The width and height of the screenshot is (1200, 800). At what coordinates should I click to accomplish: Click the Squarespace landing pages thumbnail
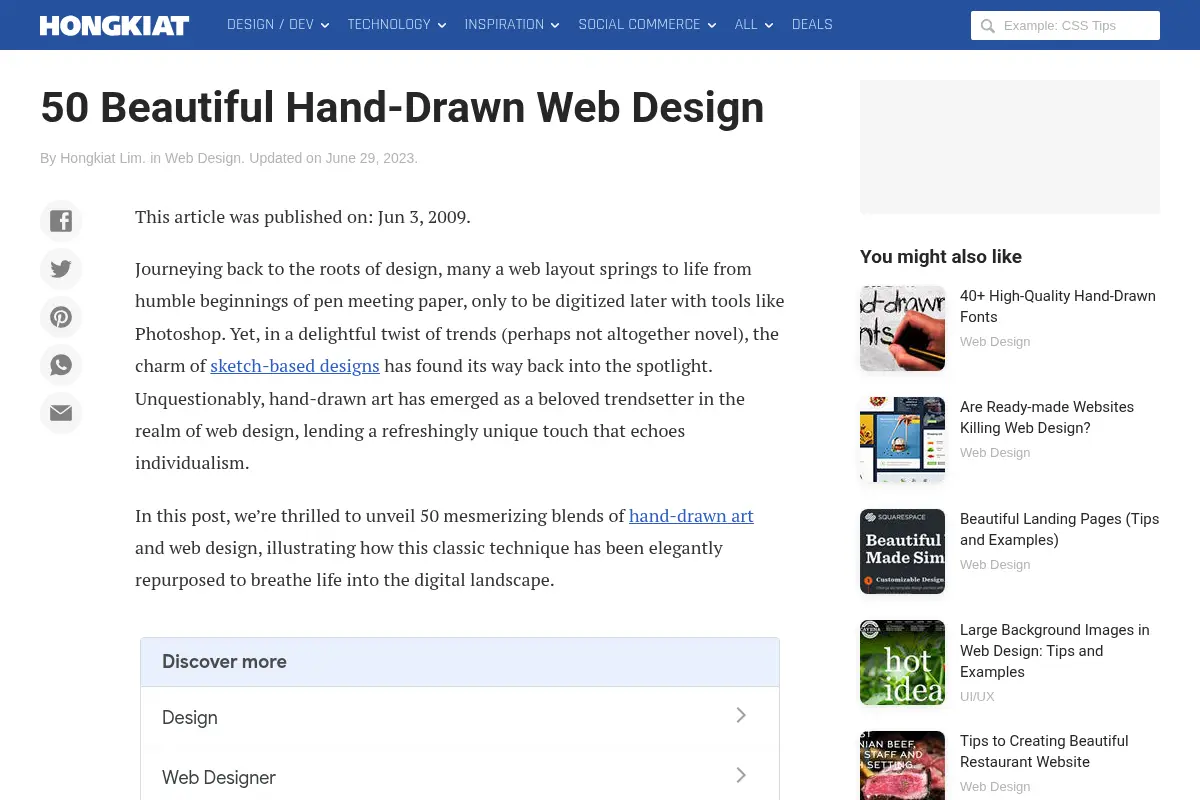902,551
